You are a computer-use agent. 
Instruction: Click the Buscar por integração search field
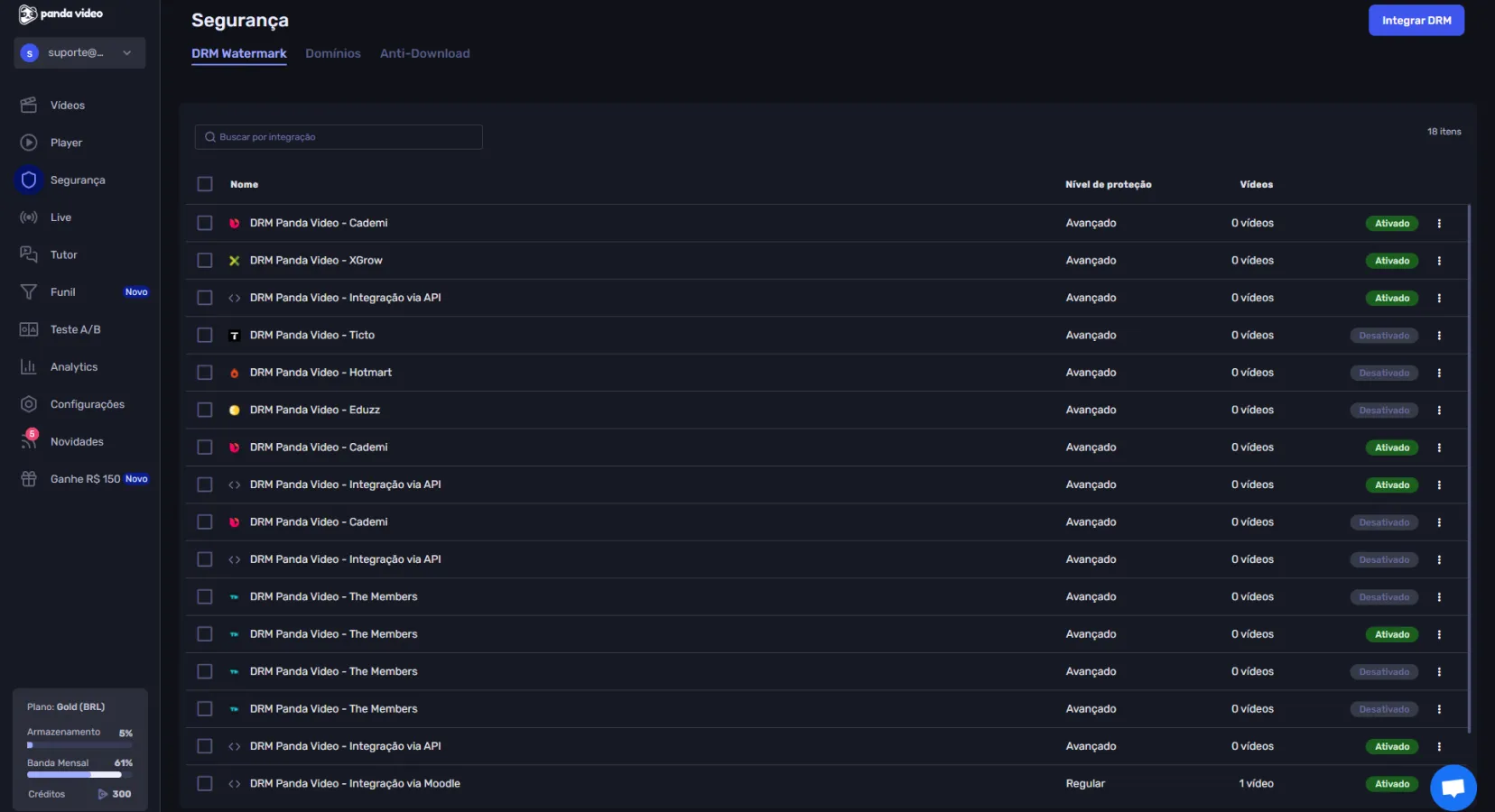point(339,137)
